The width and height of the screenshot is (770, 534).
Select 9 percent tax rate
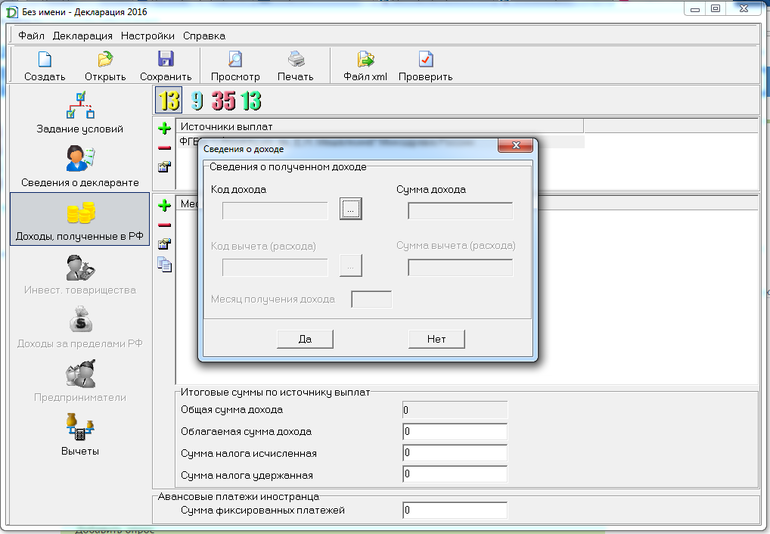197,101
